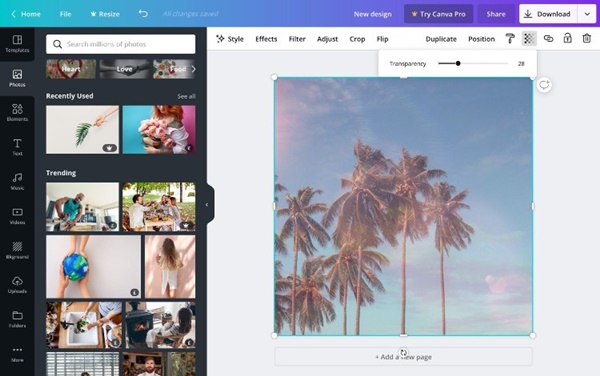
Task: Click the add comment bubble icon
Action: (544, 85)
